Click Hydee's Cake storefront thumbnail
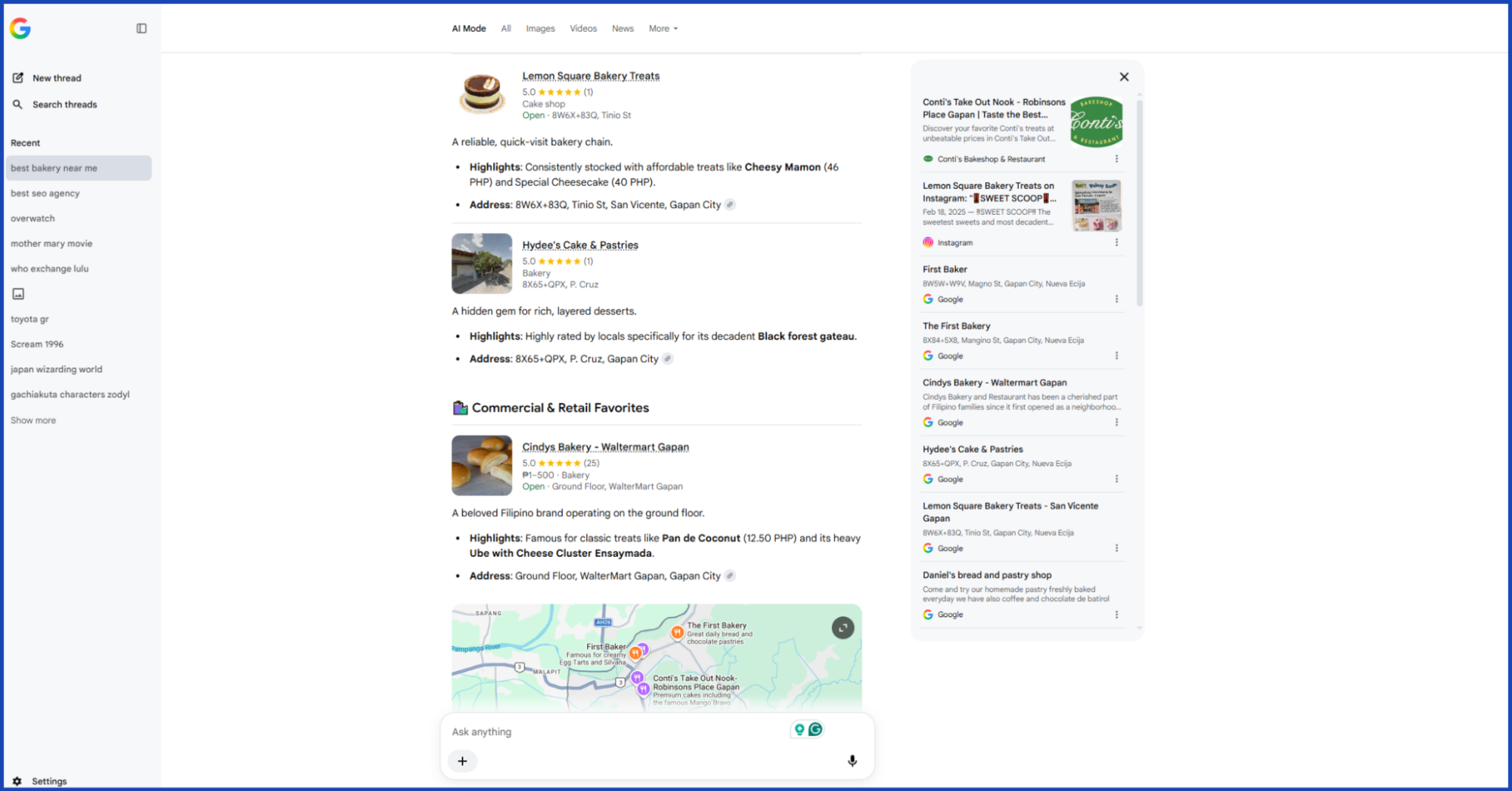This screenshot has width=1512, height=792. pyautogui.click(x=482, y=263)
